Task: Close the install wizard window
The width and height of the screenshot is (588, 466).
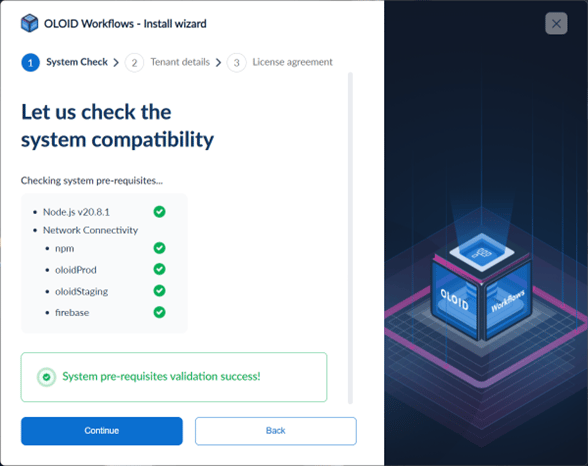Action: click(x=556, y=24)
